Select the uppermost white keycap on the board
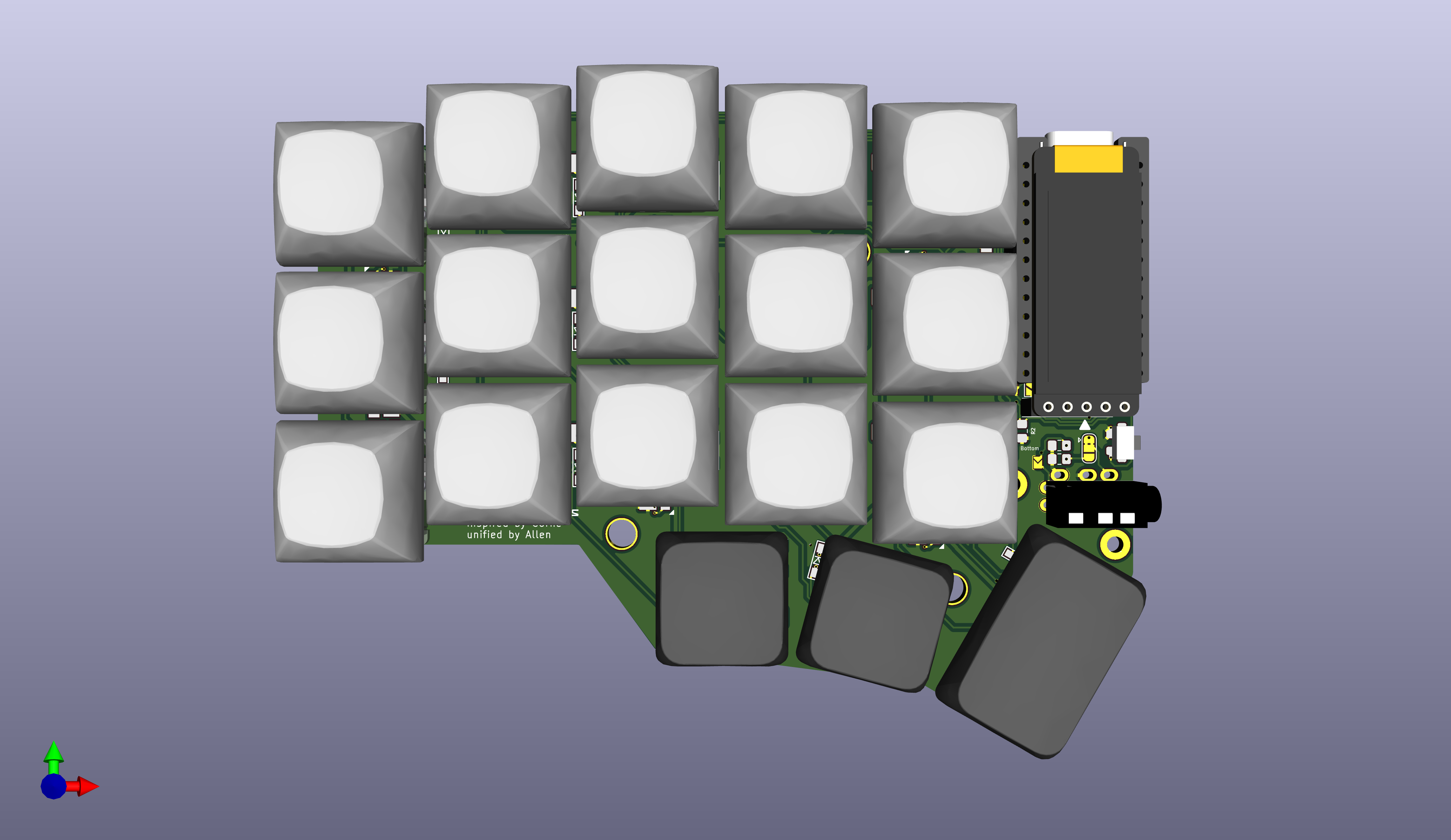 pos(647,137)
